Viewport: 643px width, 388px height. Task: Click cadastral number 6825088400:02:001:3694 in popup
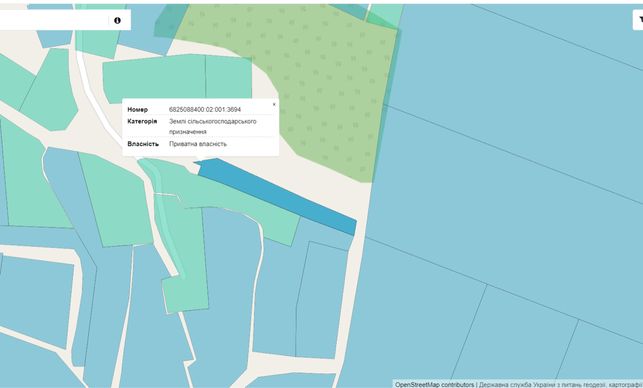click(205, 110)
